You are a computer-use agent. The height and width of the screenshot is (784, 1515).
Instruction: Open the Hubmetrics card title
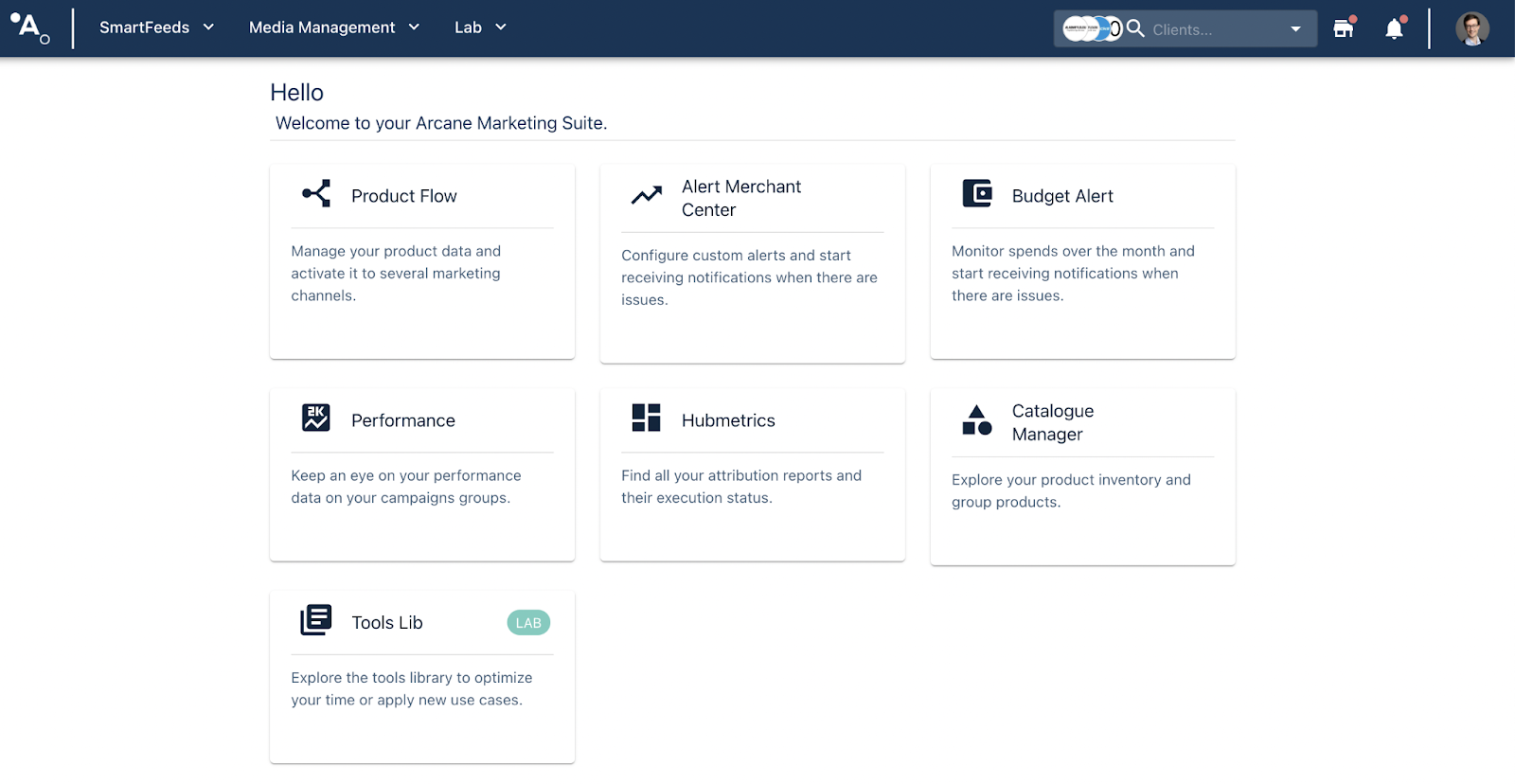[728, 420]
